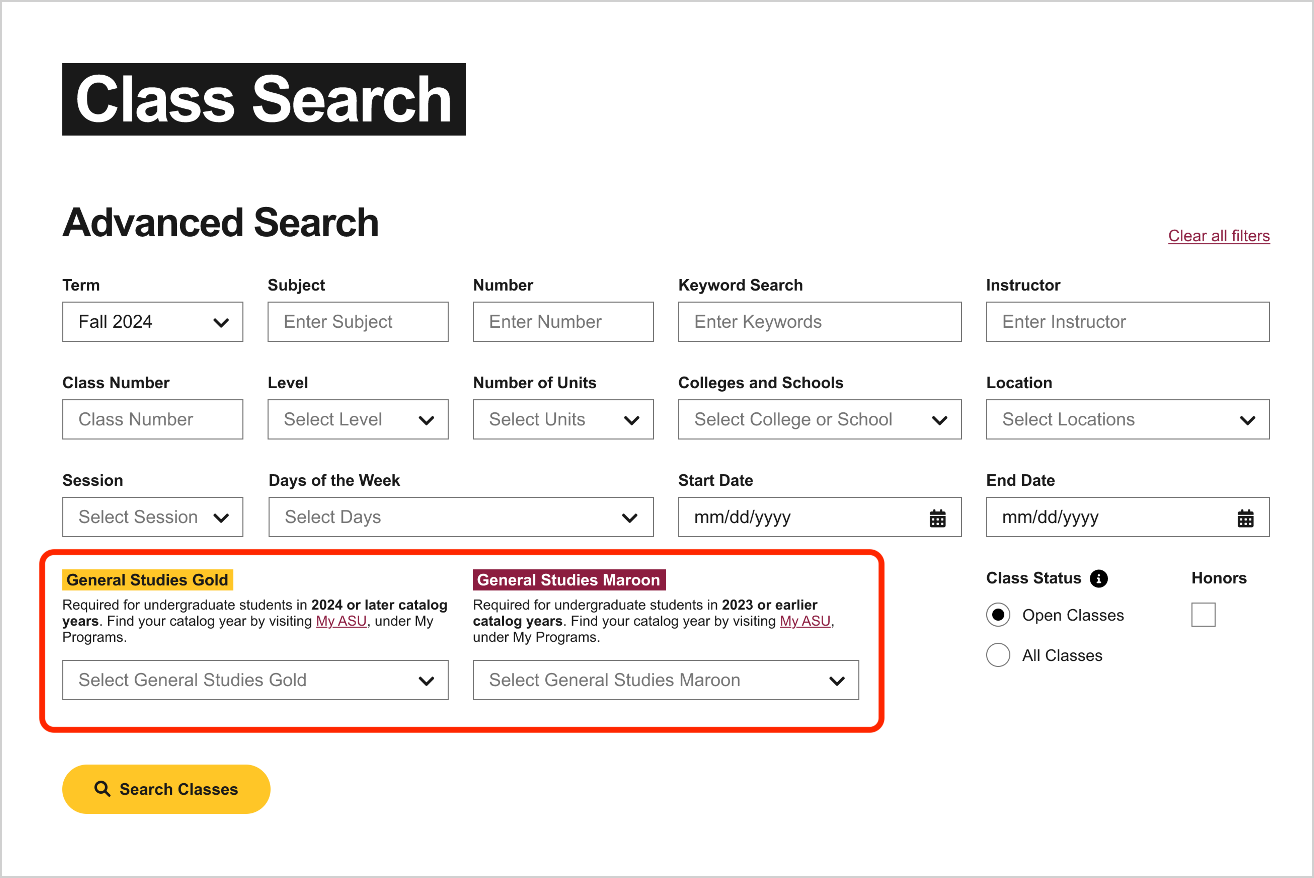Screen dimensions: 1314x878
Task: Open the End Date calendar picker
Action: pos(1245,517)
